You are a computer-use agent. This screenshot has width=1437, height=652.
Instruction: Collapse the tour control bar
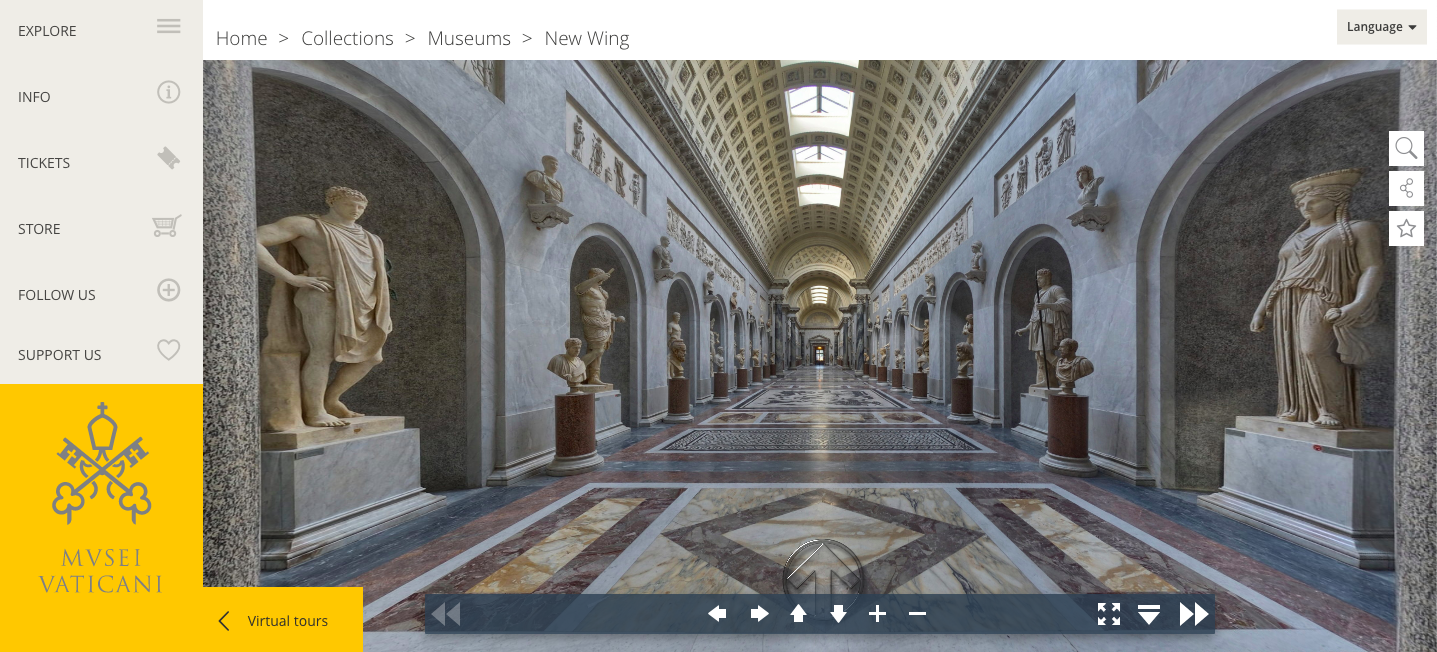click(1149, 614)
